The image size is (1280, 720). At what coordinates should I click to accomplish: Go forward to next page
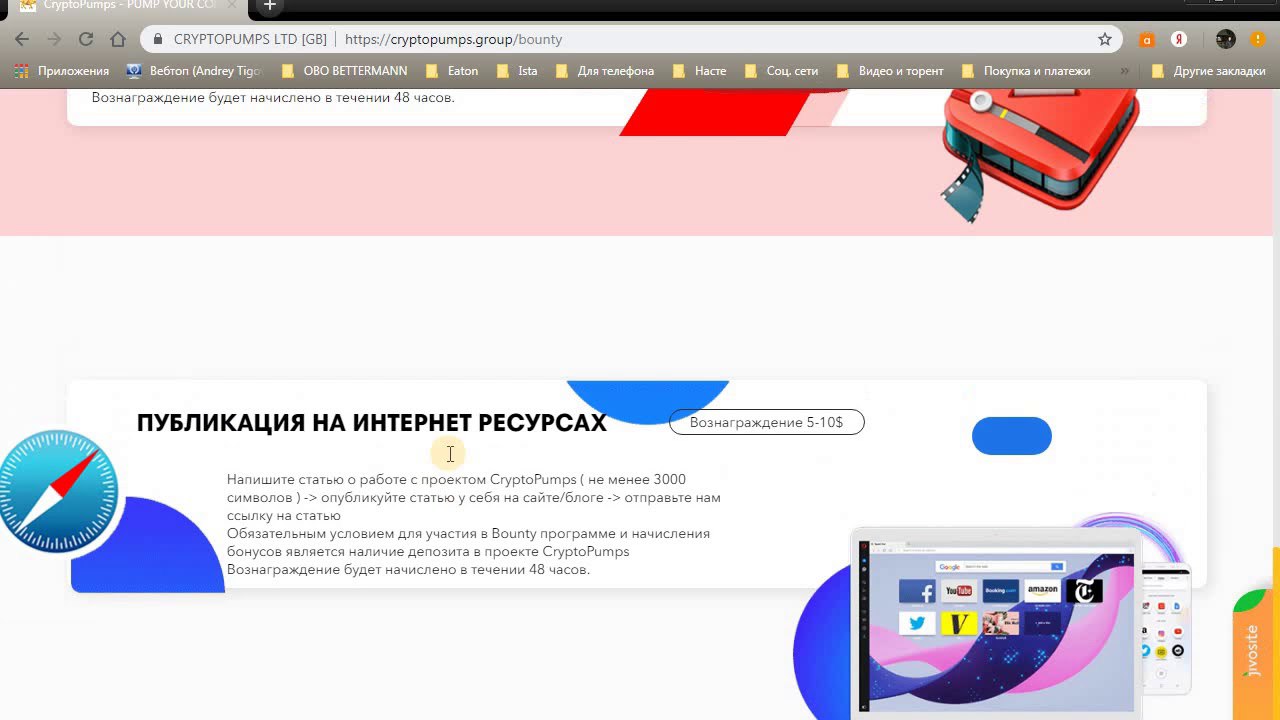click(54, 39)
